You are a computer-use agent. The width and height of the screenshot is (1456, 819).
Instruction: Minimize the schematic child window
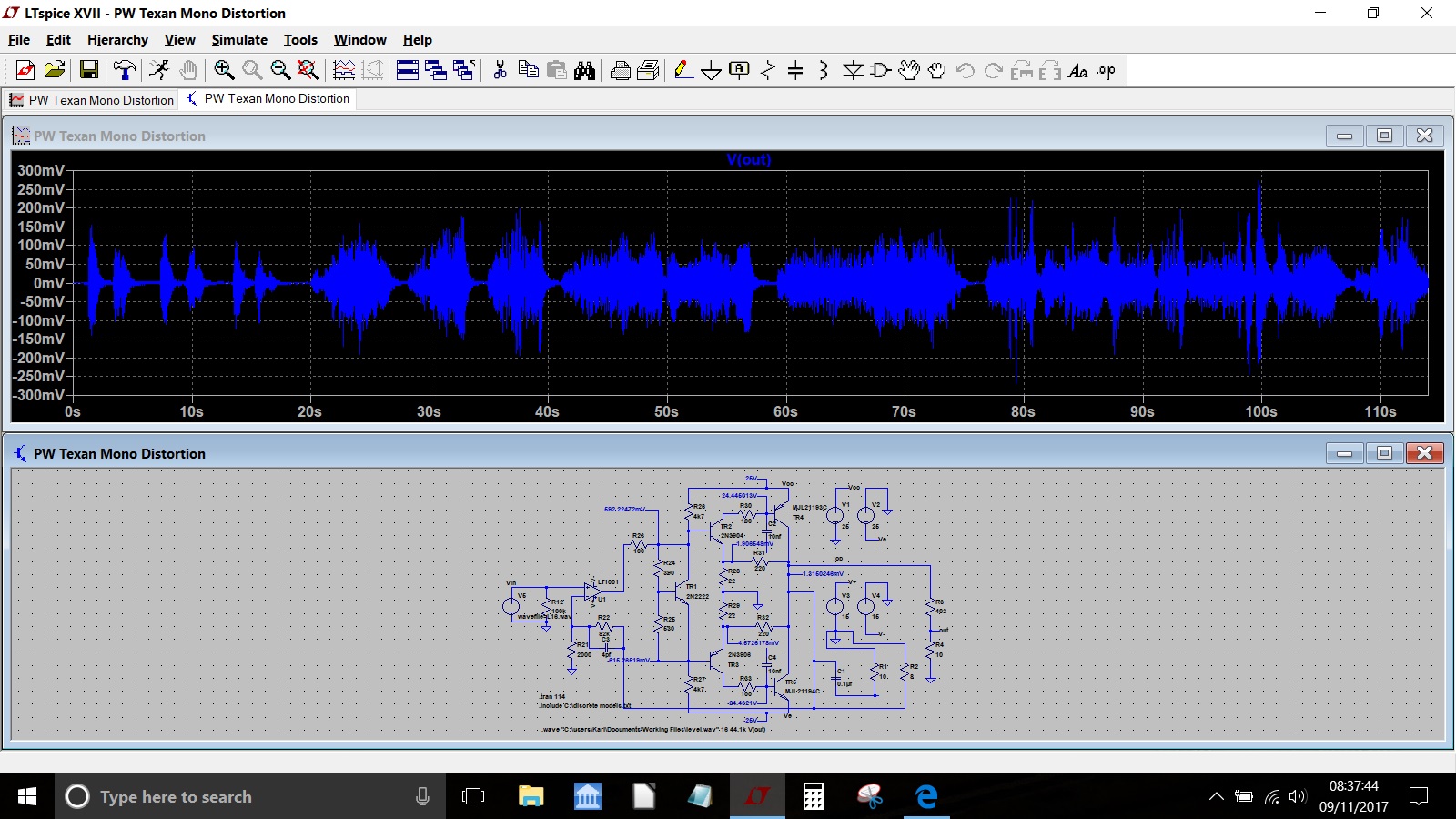[x=1344, y=453]
